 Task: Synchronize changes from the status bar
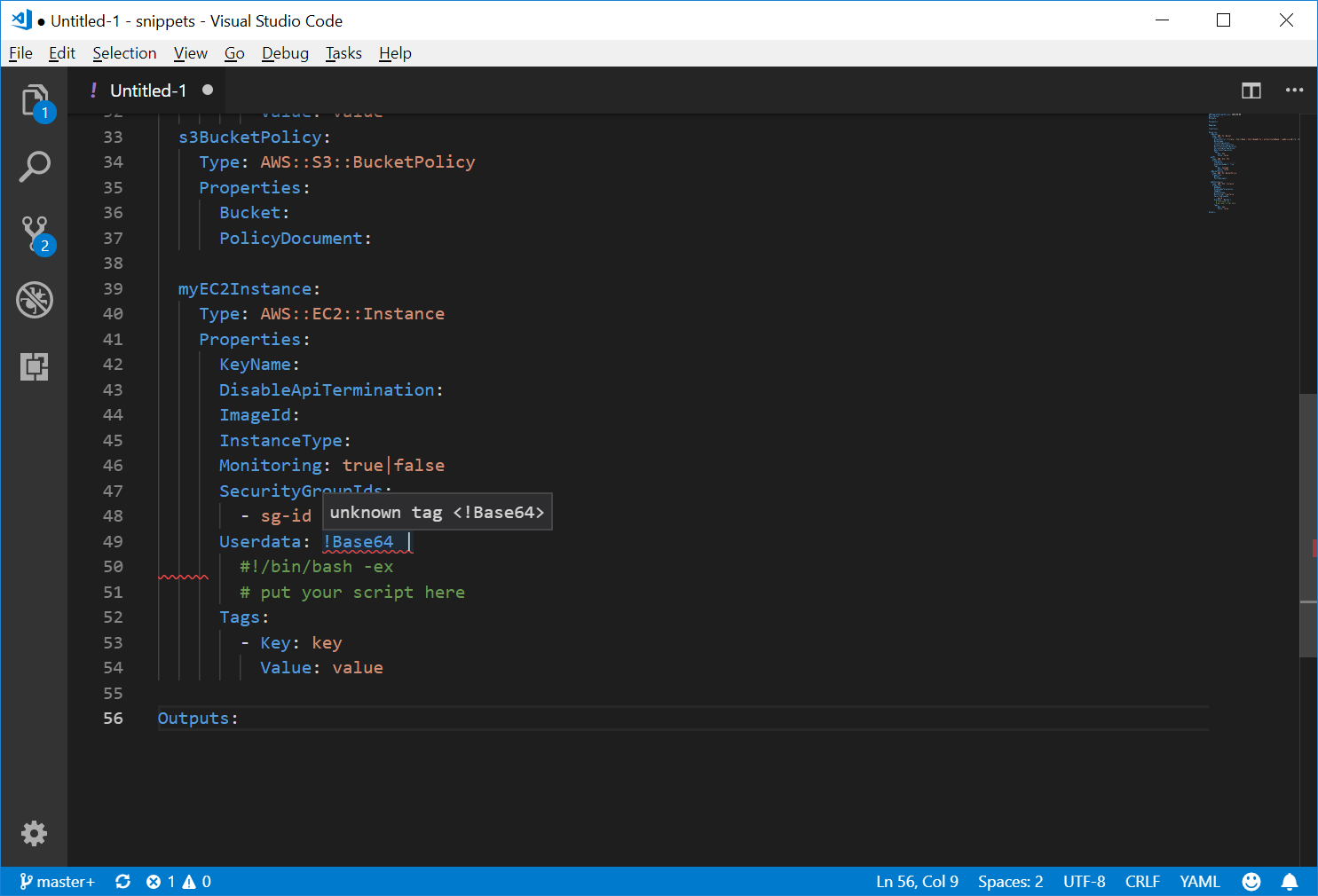122,881
